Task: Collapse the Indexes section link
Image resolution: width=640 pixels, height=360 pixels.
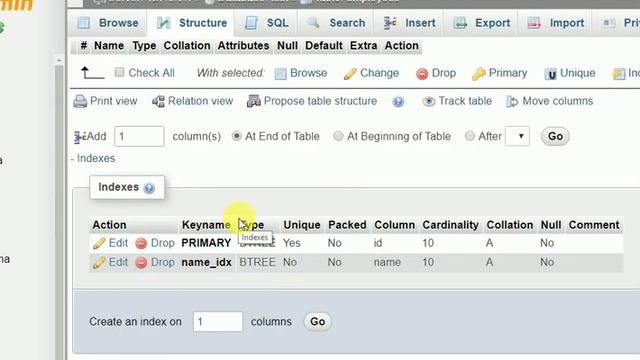Action: tap(96, 158)
